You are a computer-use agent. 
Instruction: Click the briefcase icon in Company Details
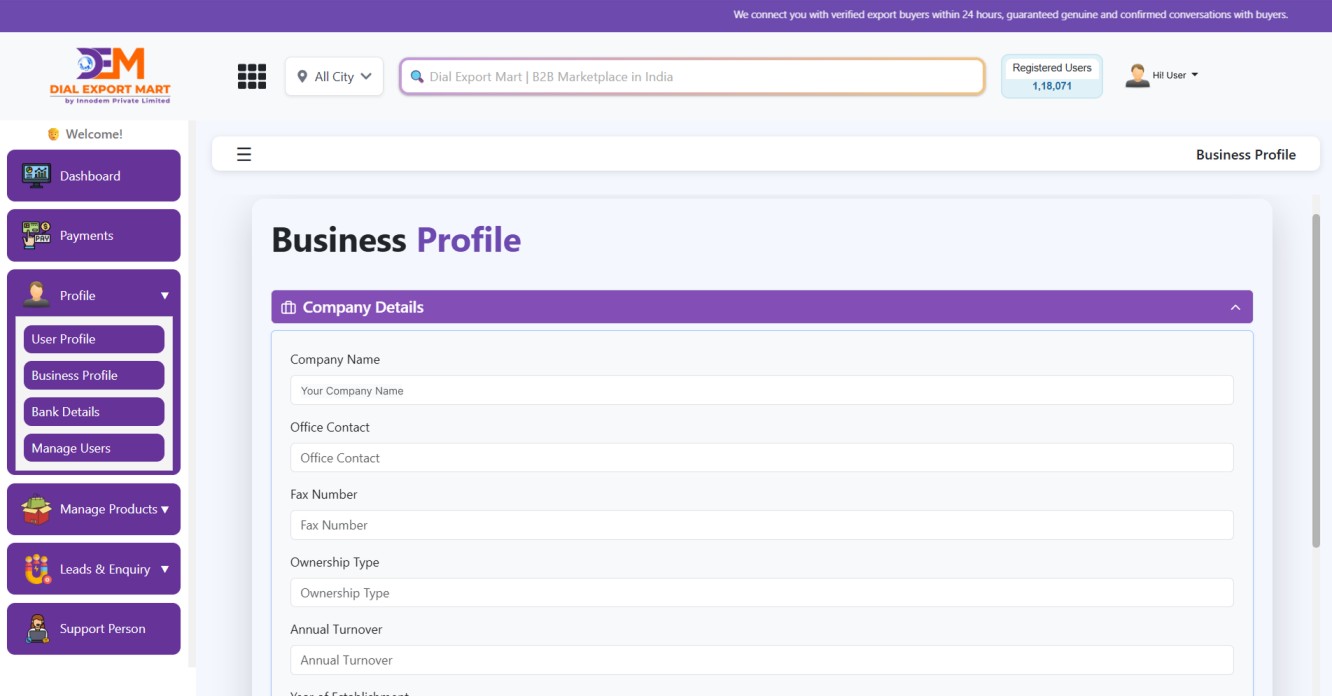289,307
